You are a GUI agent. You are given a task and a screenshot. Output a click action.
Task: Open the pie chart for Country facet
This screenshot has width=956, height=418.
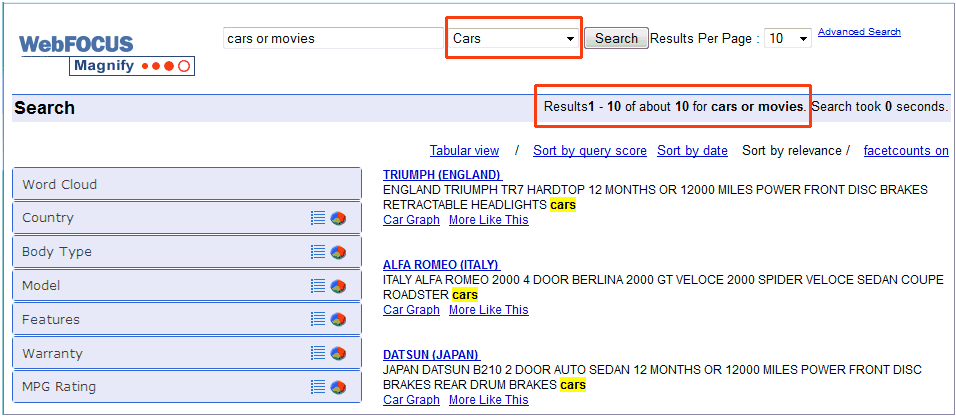click(x=338, y=218)
